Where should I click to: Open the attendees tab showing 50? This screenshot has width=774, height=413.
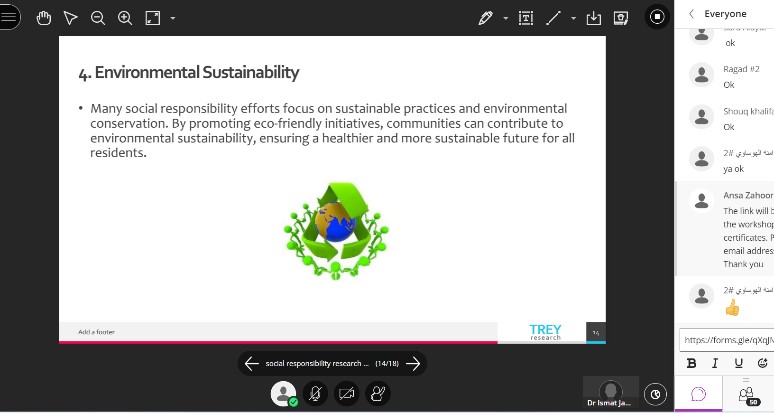pos(747,394)
